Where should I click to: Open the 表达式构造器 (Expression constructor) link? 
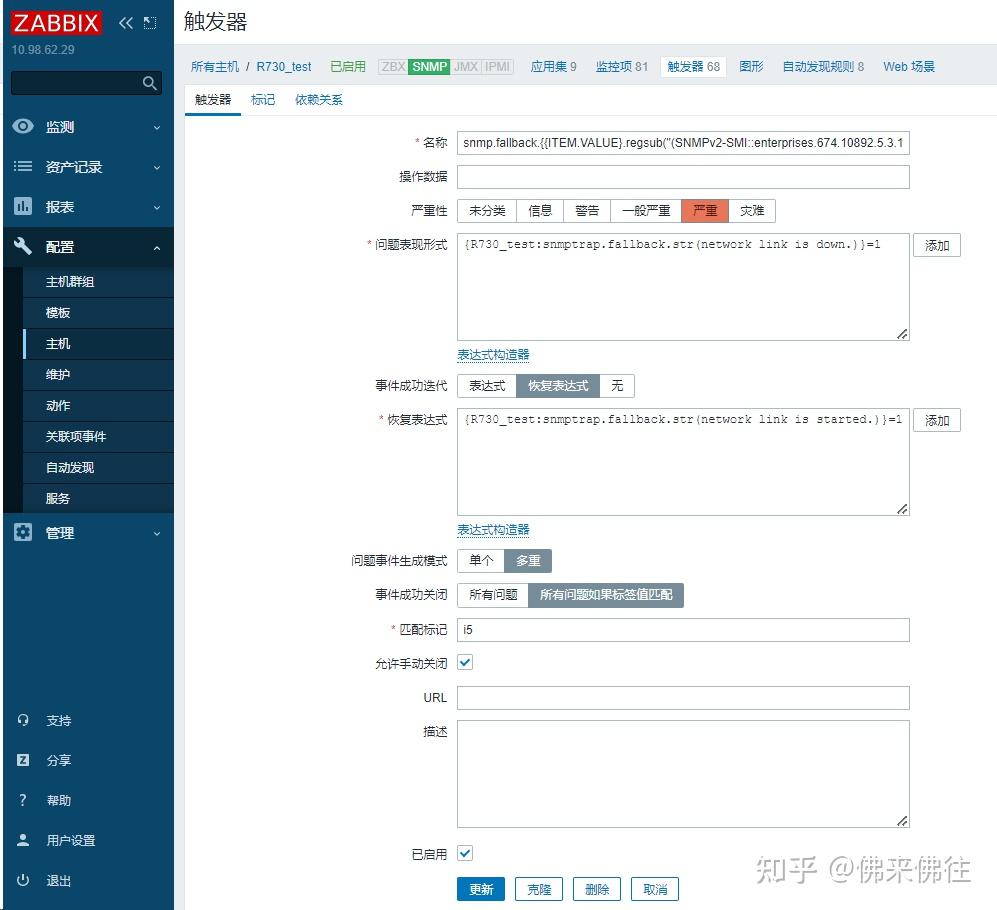(492, 355)
